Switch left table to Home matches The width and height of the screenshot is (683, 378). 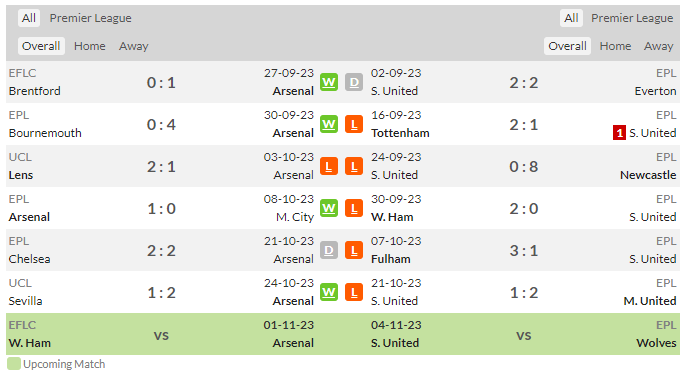[x=90, y=46]
